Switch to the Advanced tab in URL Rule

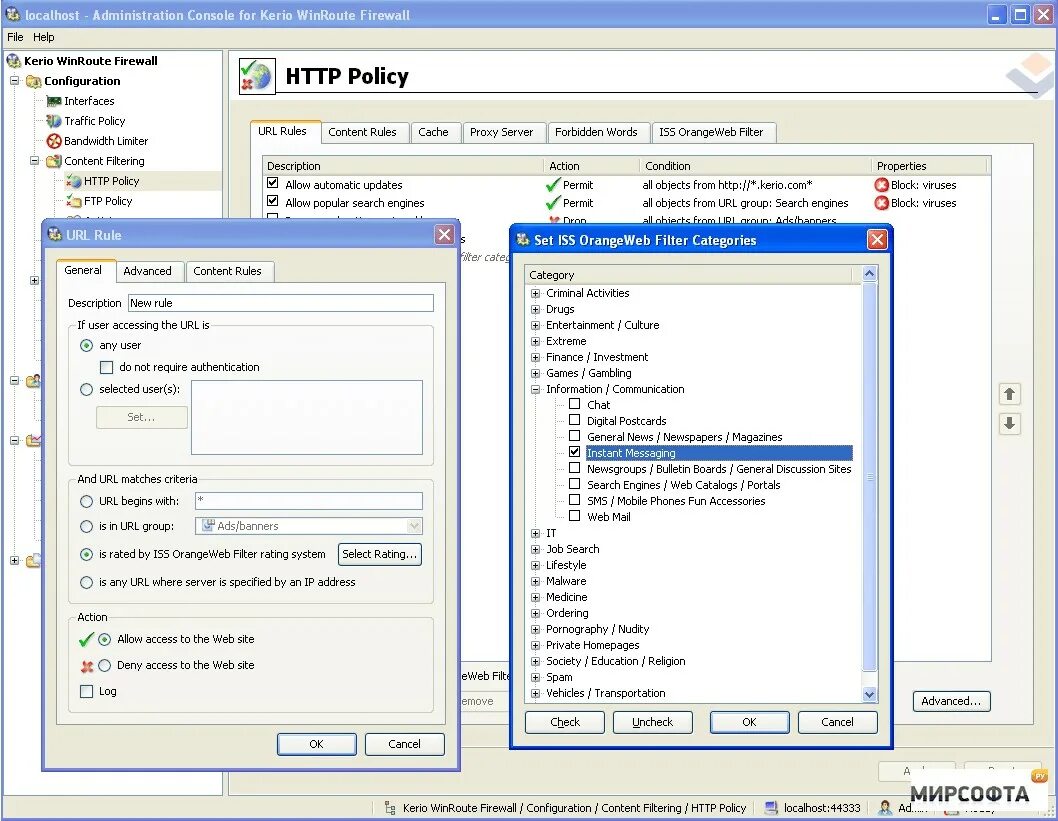[147, 271]
